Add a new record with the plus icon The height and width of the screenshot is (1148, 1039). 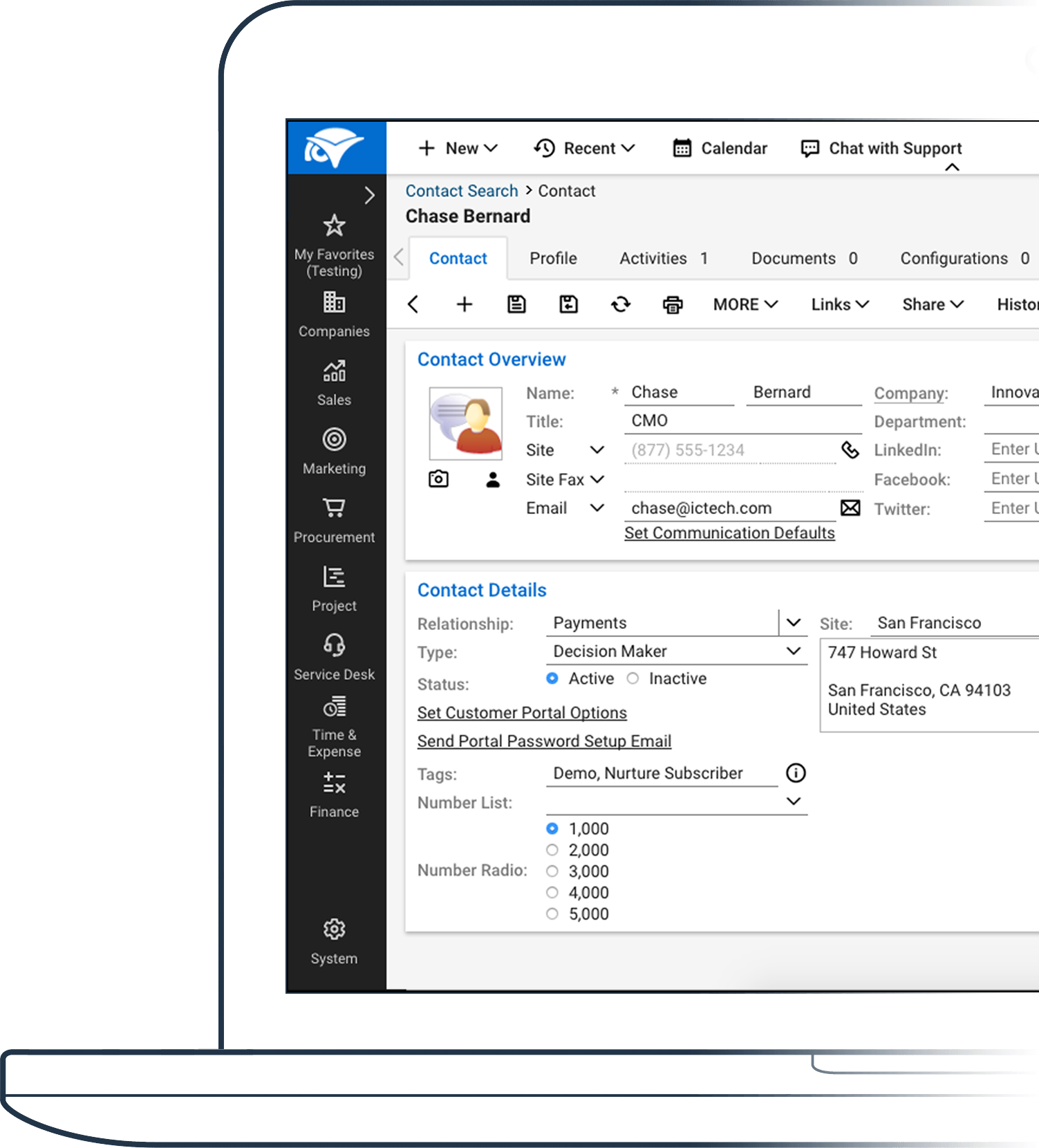point(465,304)
